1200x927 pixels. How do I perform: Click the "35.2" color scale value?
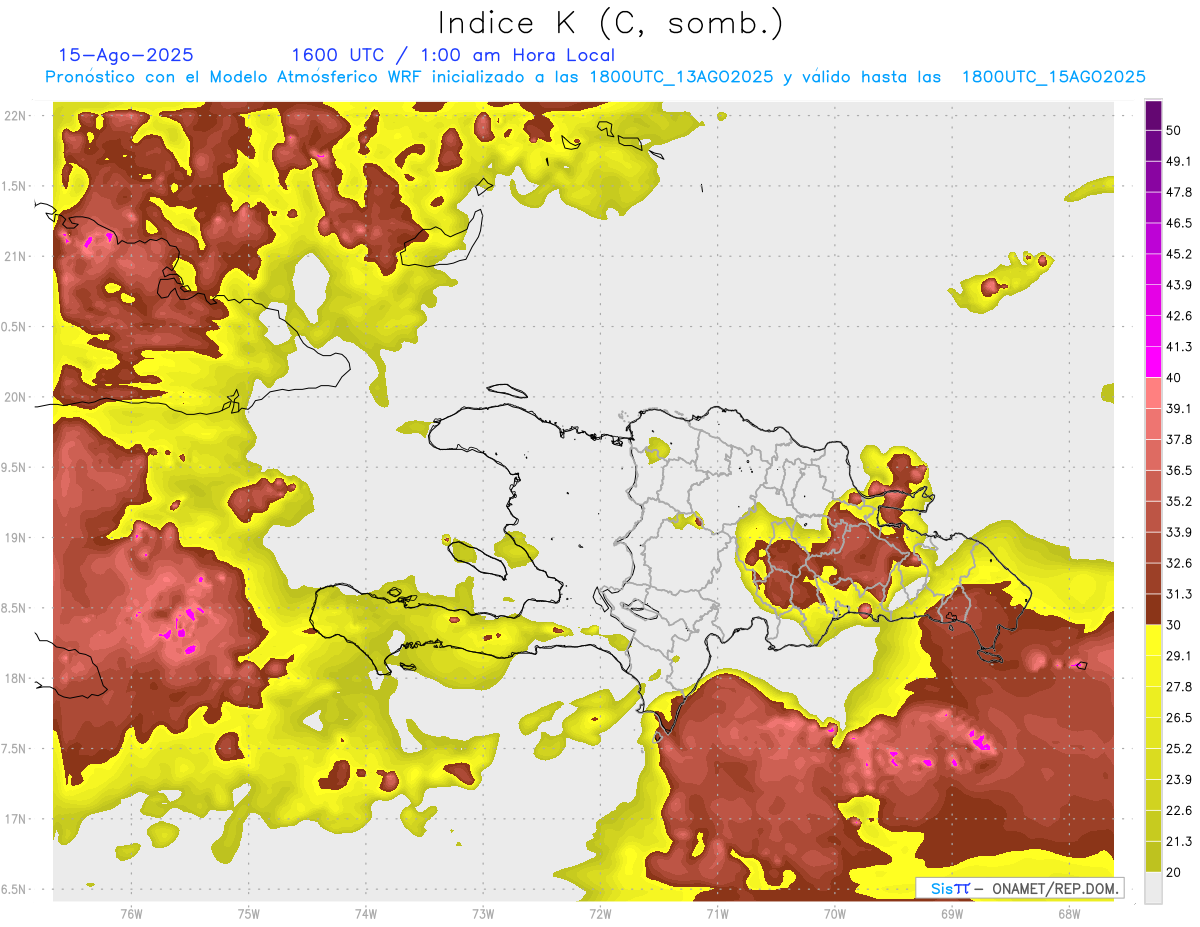point(1179,502)
